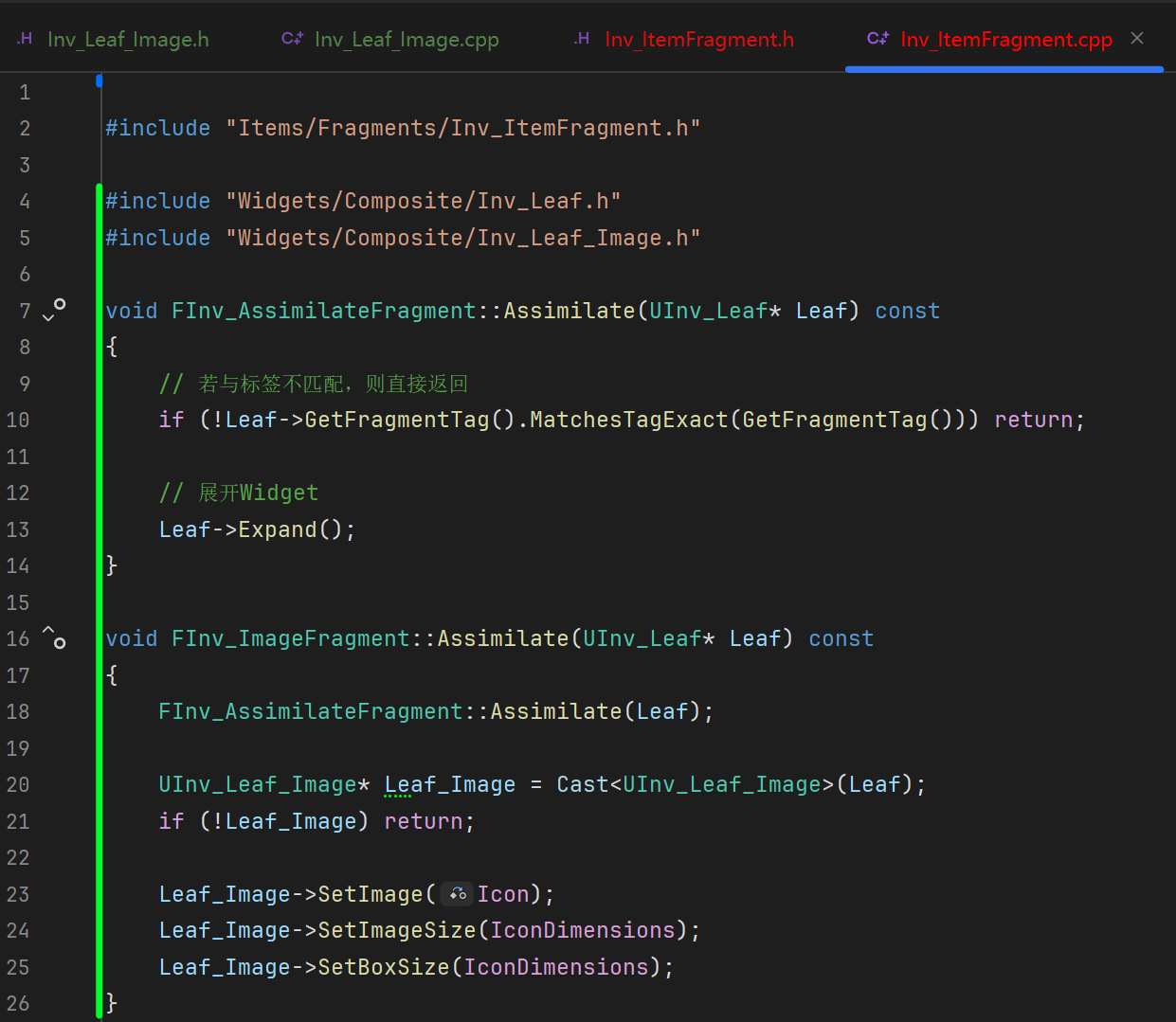
Task: Click the SetImage method call
Action: pos(371,894)
